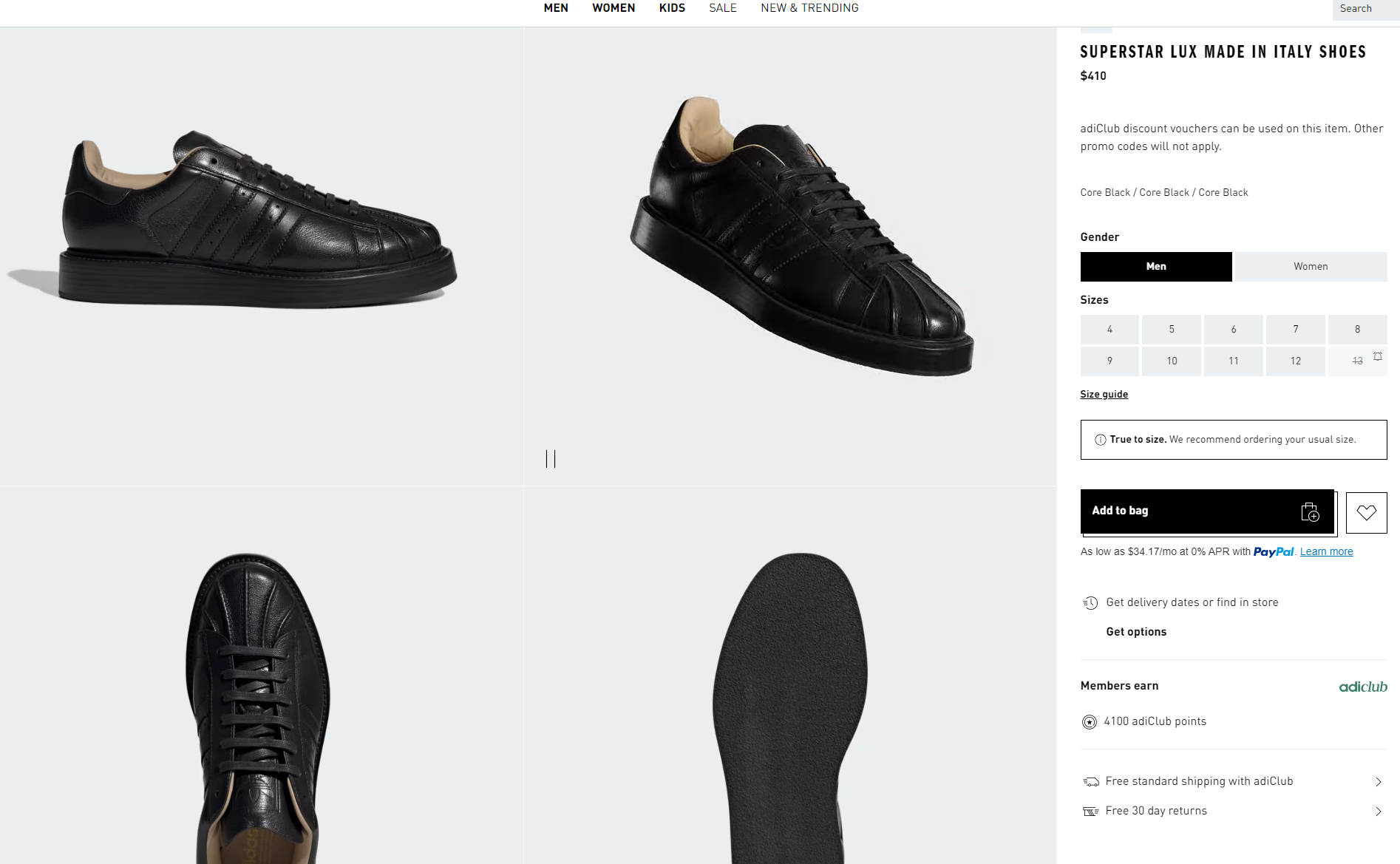
Task: Click the size 13 notify bell icon
Action: coord(1378,356)
